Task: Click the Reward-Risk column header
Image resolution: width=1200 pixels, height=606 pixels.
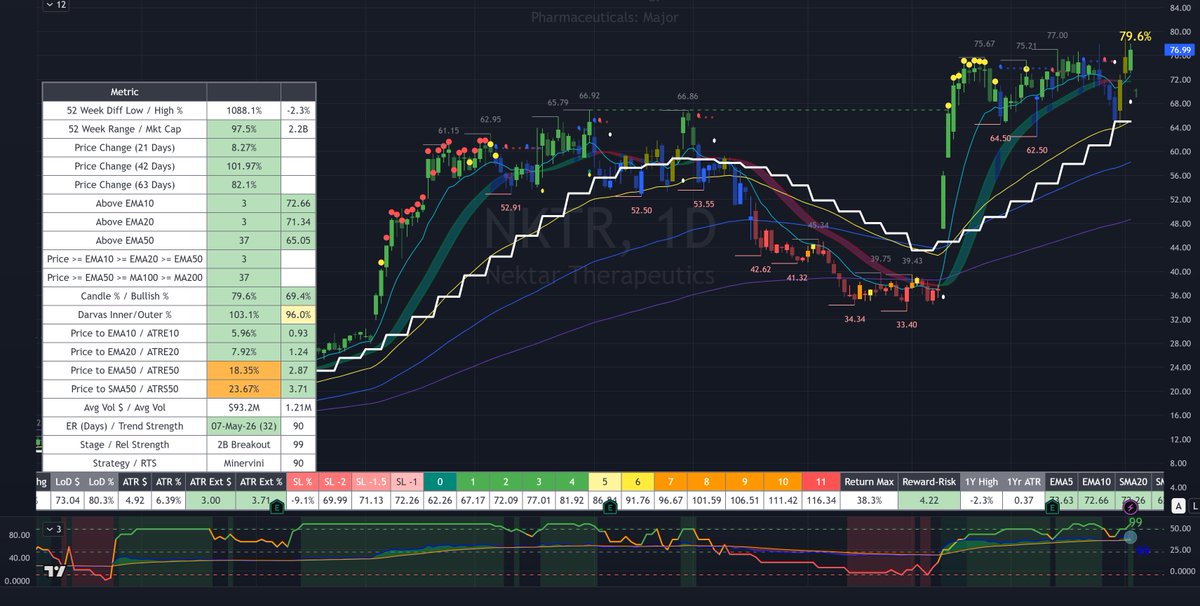Action: 928,482
